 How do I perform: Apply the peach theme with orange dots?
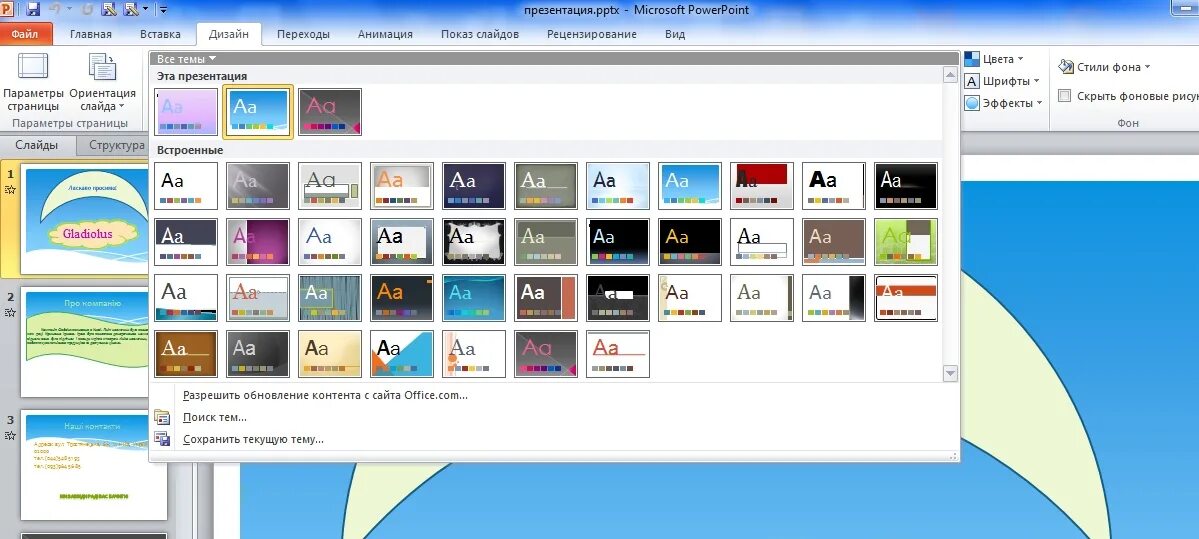[474, 354]
